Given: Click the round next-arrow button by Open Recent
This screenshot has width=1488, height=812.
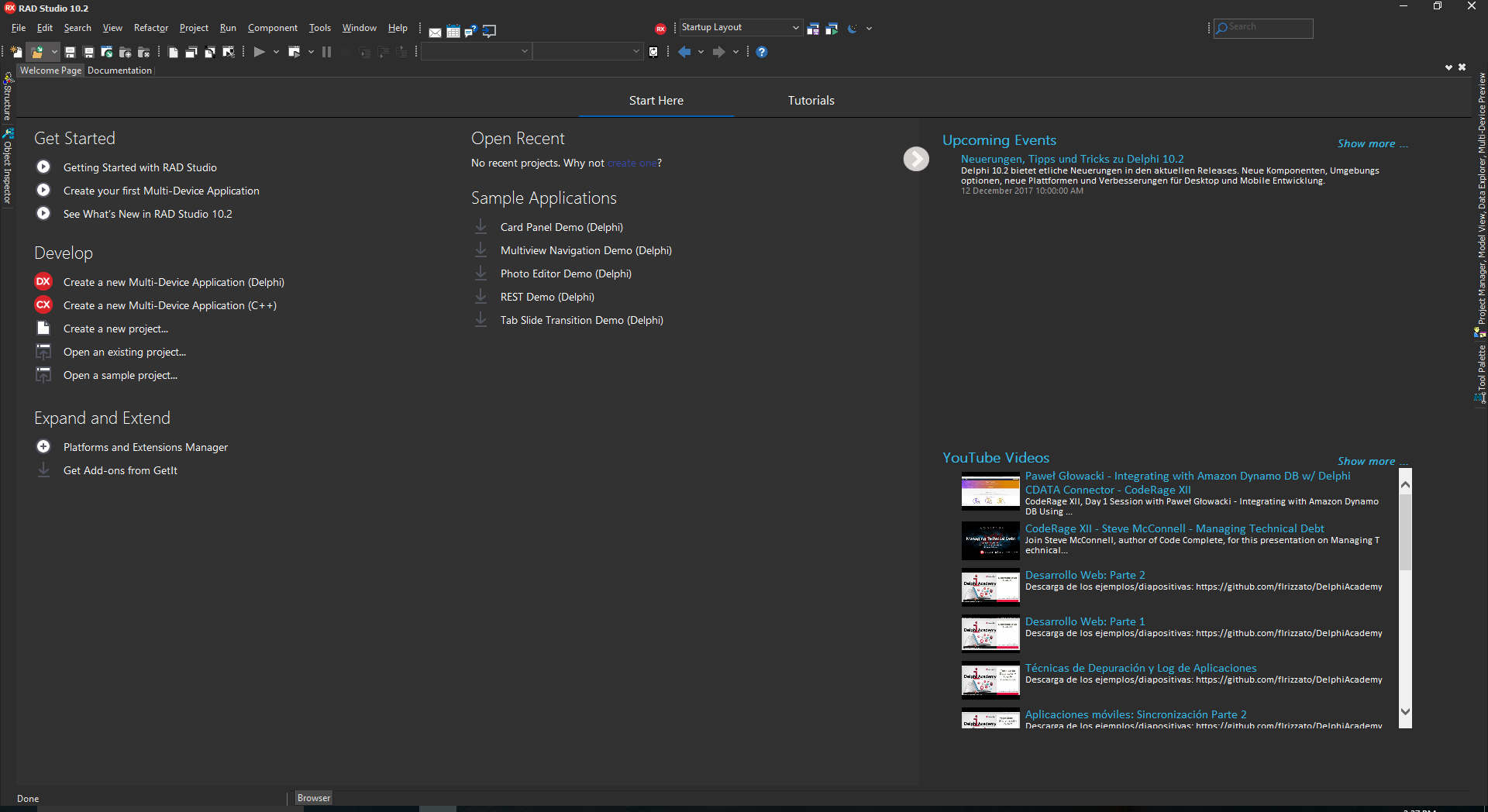Looking at the screenshot, I should [x=916, y=159].
